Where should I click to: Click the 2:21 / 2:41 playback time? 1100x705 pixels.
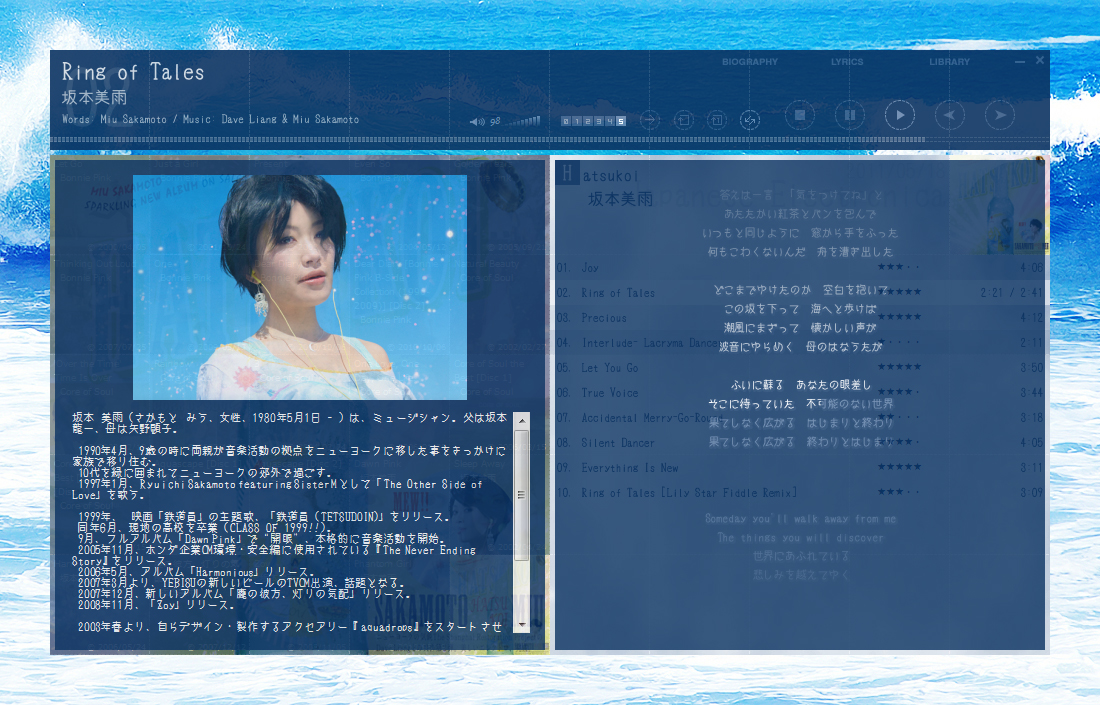click(1012, 293)
